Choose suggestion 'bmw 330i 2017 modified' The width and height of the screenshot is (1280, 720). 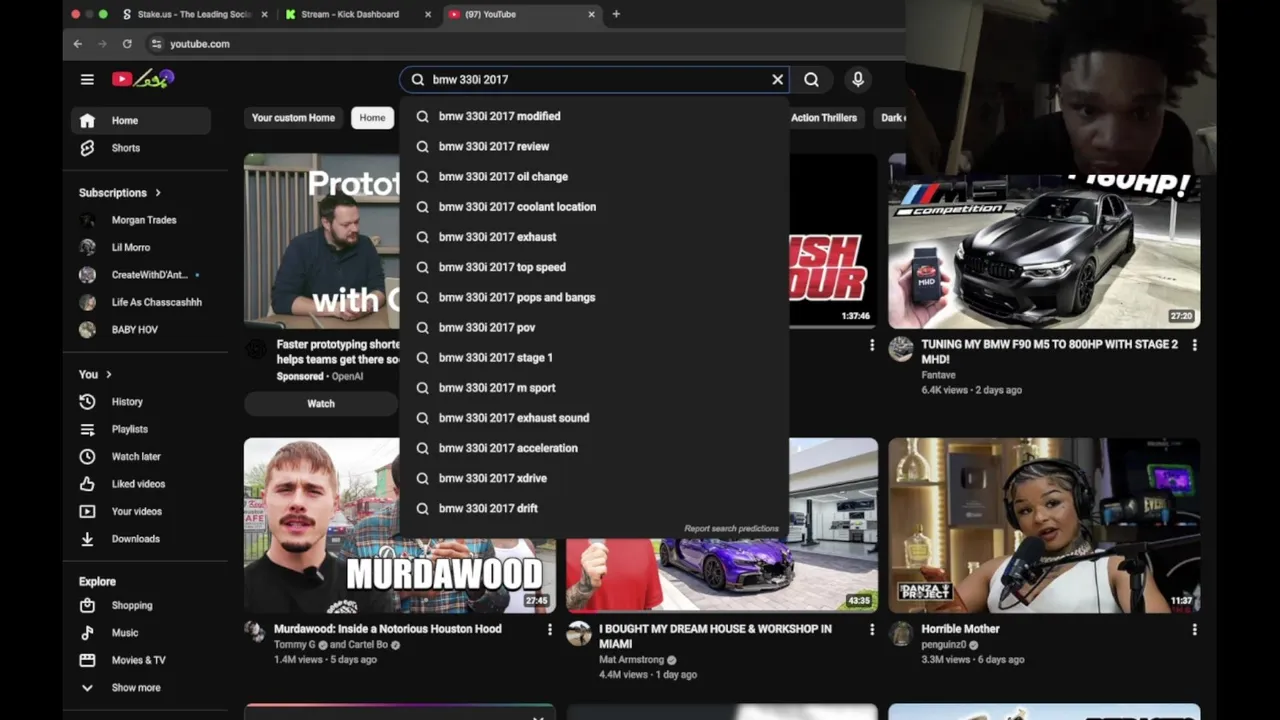point(594,116)
